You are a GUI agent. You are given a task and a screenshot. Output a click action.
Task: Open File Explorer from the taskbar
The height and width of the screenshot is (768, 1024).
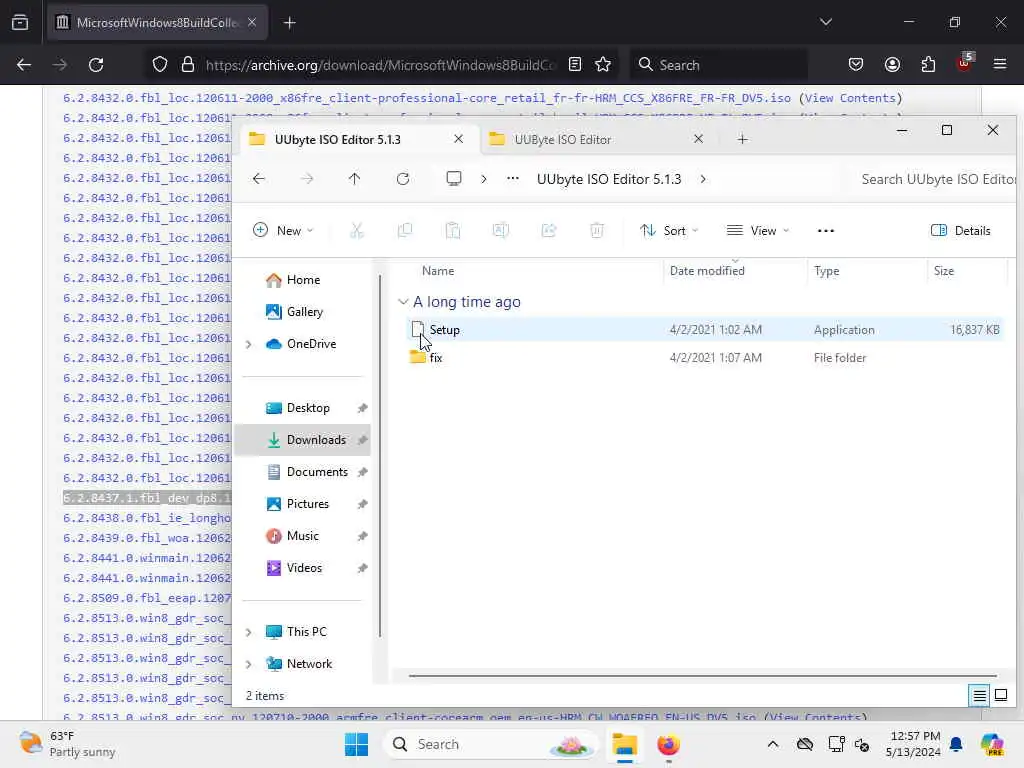(x=624, y=744)
